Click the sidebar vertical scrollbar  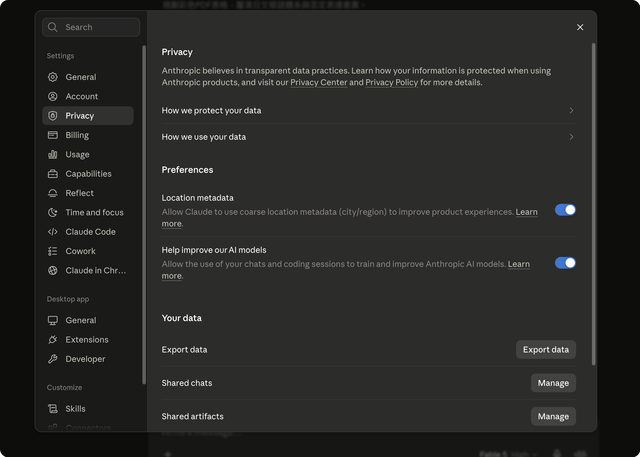pos(144,215)
